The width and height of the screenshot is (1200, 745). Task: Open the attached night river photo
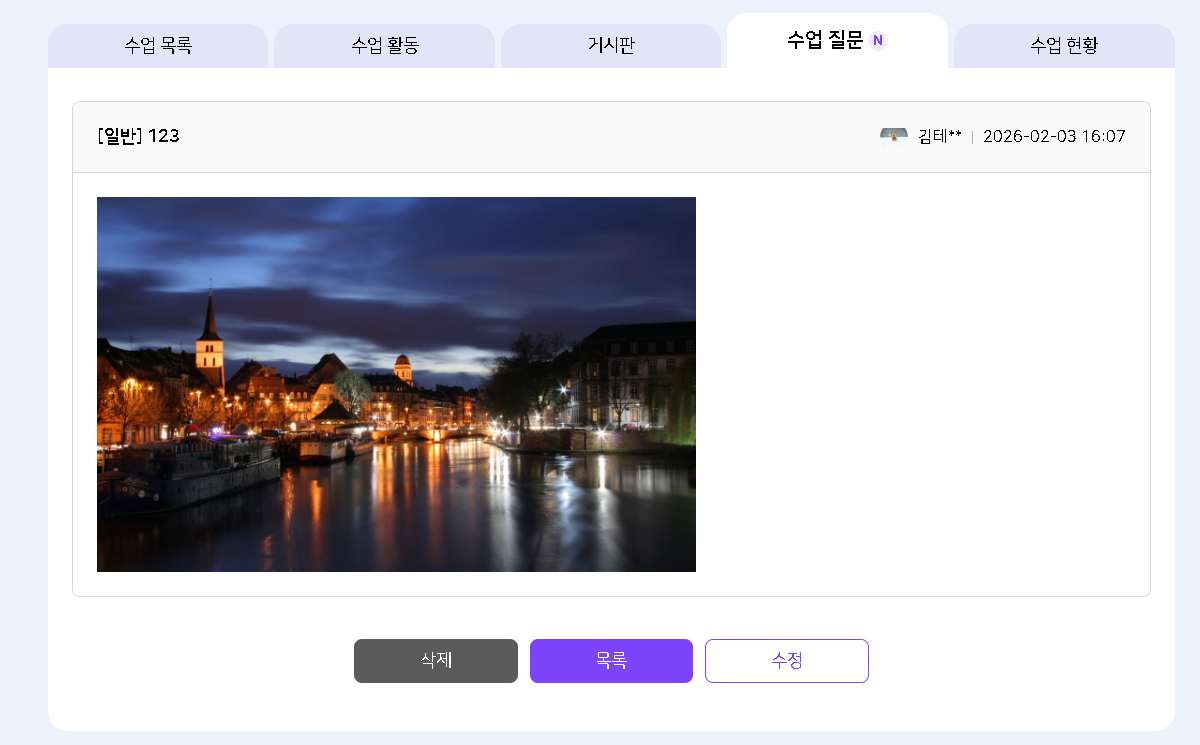pos(396,384)
